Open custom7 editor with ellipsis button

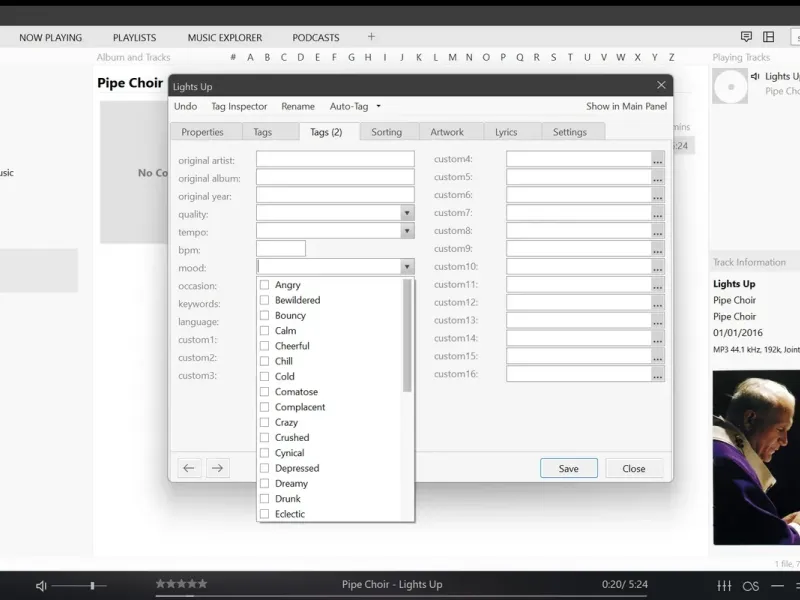(x=658, y=213)
